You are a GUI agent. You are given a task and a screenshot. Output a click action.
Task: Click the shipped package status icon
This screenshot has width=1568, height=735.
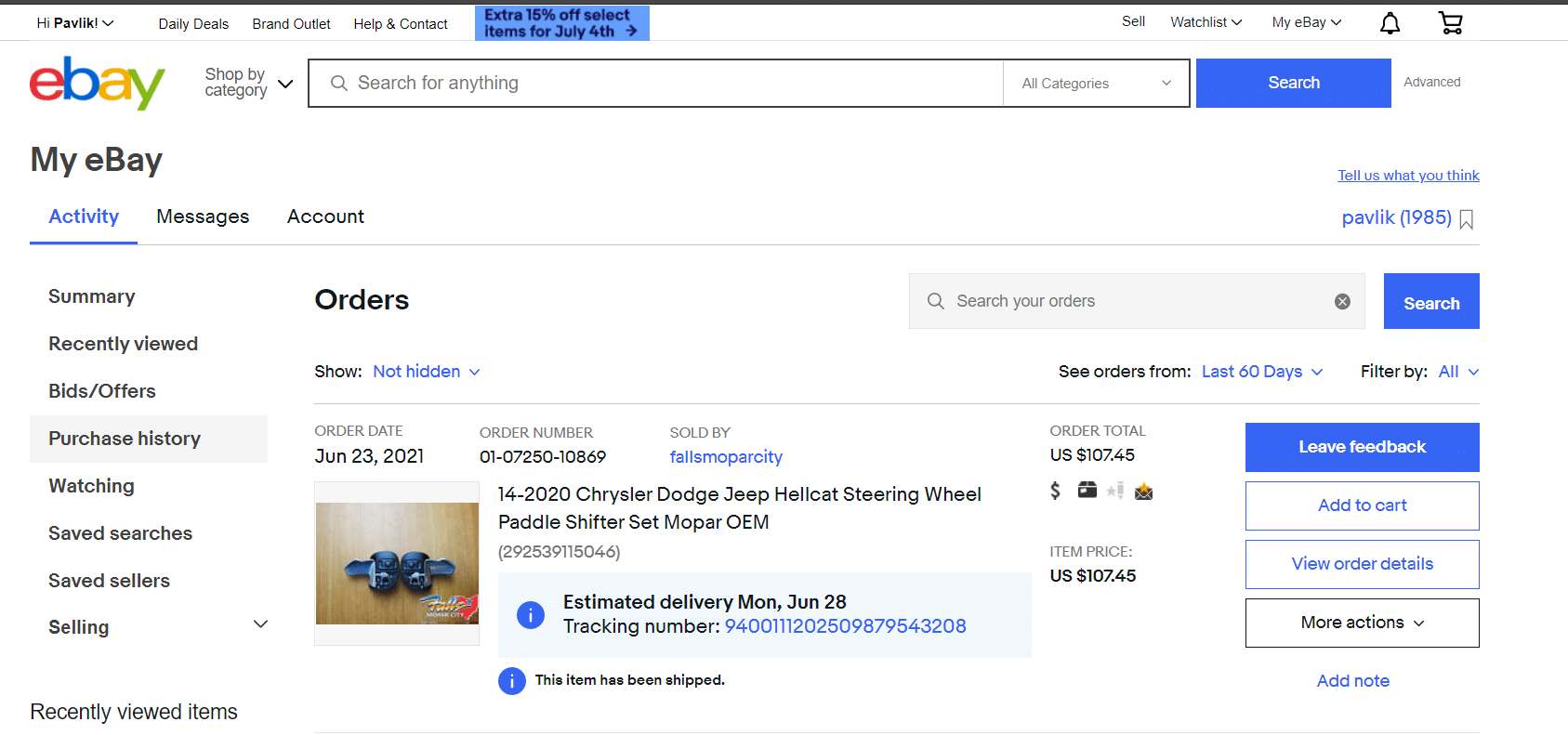(1087, 490)
